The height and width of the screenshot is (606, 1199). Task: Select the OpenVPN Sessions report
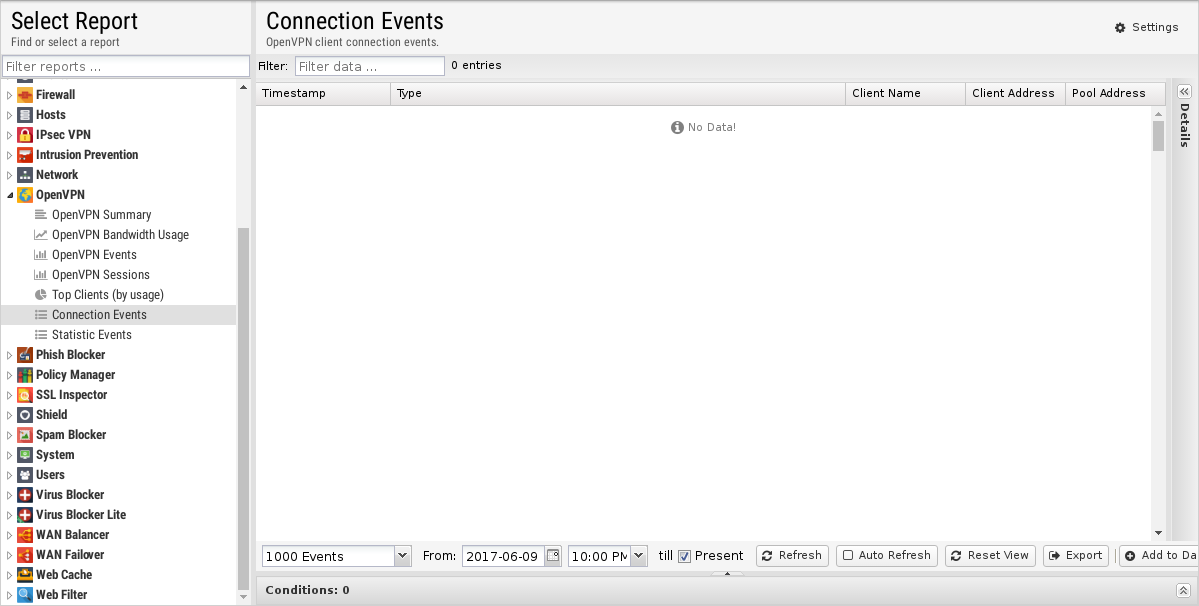[101, 274]
